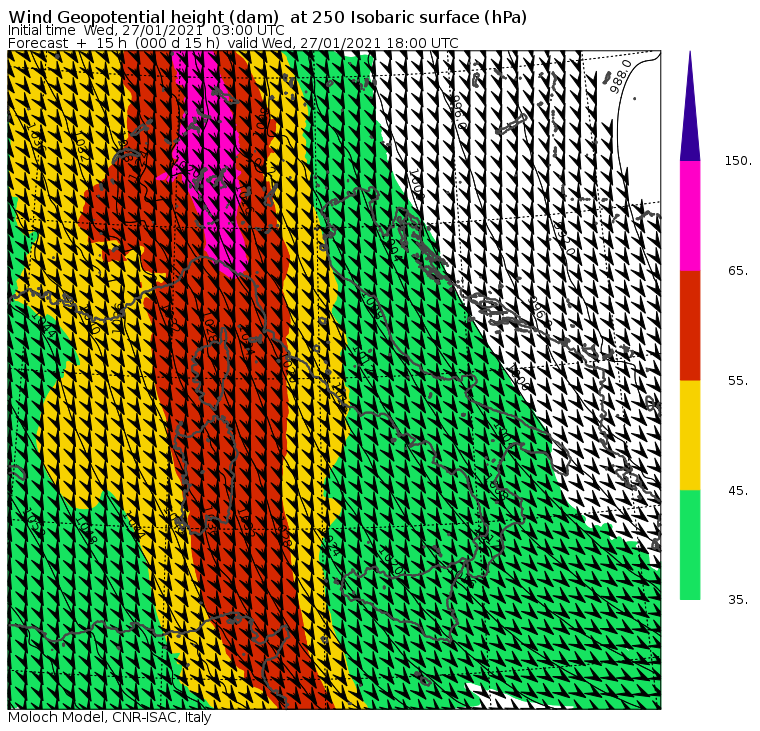Pick the green 35–45 legend band
760x731 pixels.
tap(690, 545)
